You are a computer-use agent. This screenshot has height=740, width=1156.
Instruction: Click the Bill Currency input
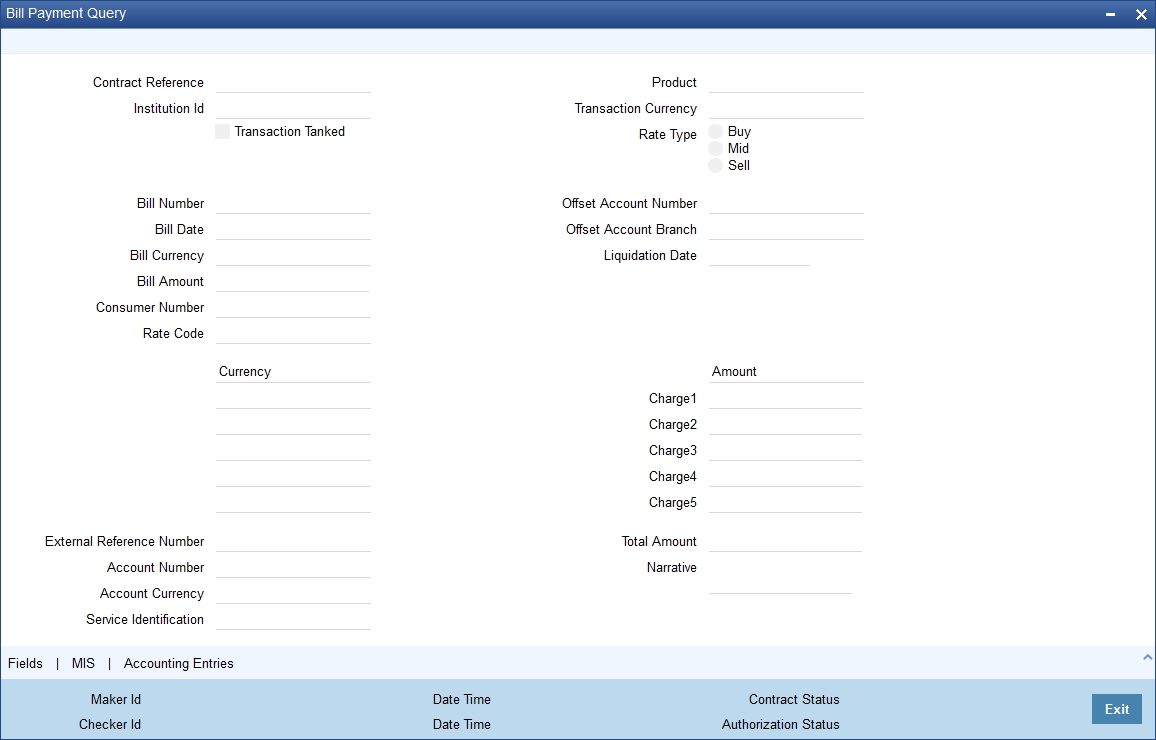pyautogui.click(x=292, y=254)
